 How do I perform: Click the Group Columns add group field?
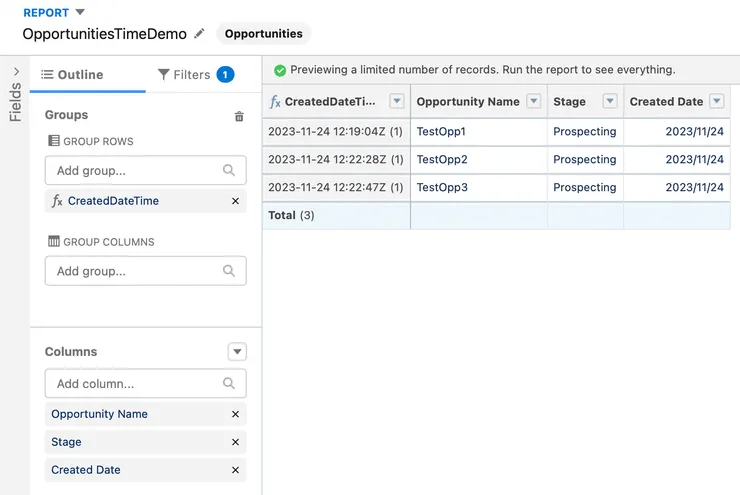coord(135,271)
